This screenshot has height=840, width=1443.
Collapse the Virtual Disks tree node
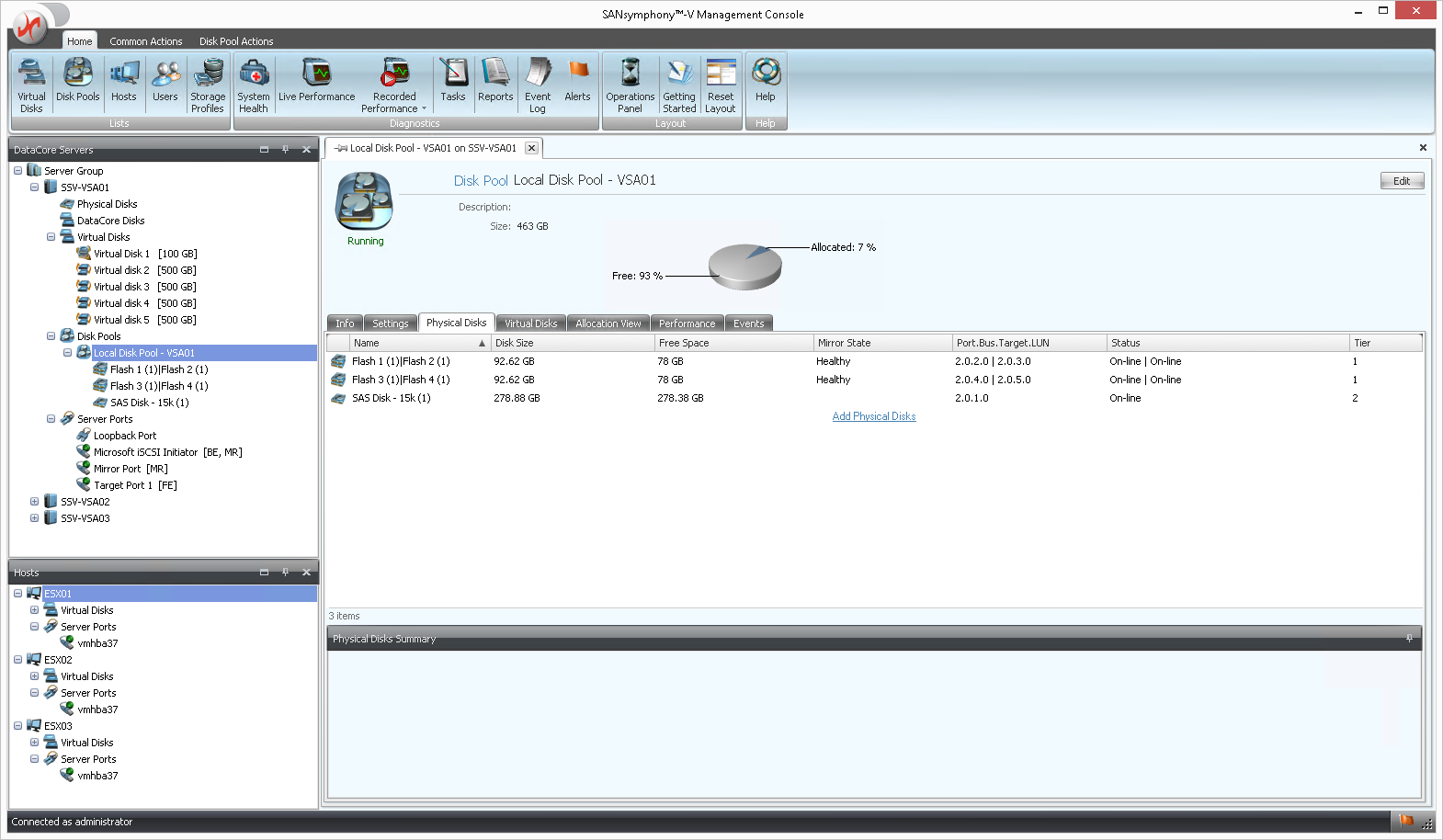[51, 237]
